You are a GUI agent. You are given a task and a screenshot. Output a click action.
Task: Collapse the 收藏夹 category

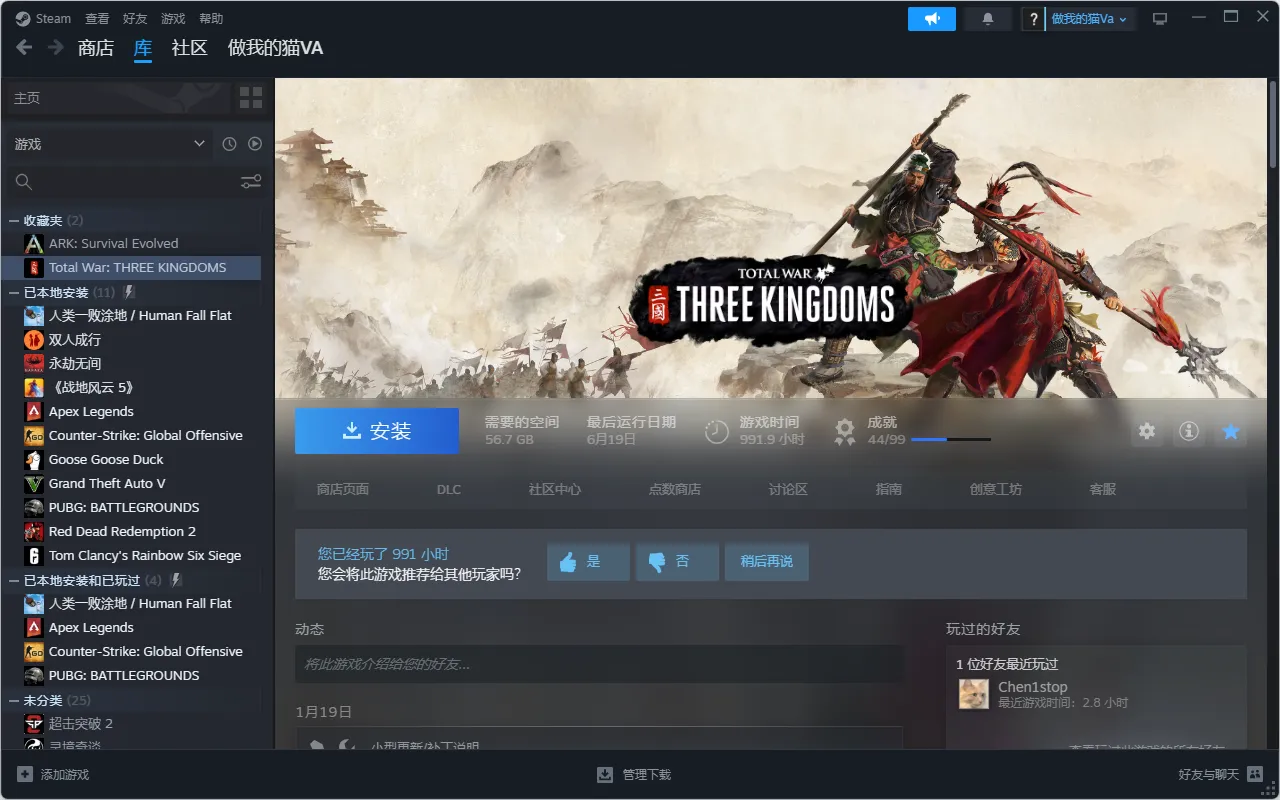14,220
